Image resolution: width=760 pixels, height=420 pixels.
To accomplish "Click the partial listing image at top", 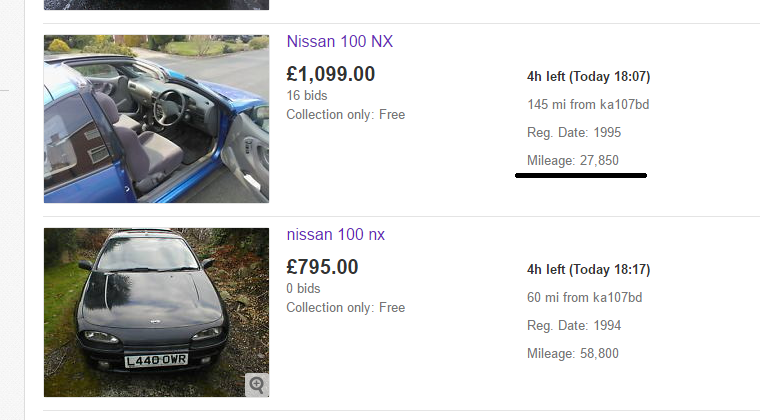I will (x=156, y=5).
